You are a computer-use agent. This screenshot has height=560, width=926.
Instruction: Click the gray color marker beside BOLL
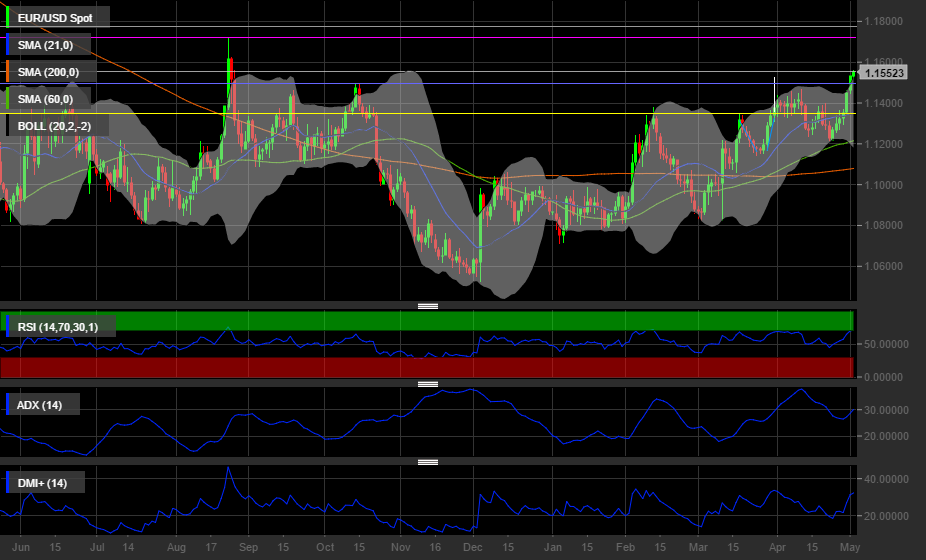click(x=8, y=126)
